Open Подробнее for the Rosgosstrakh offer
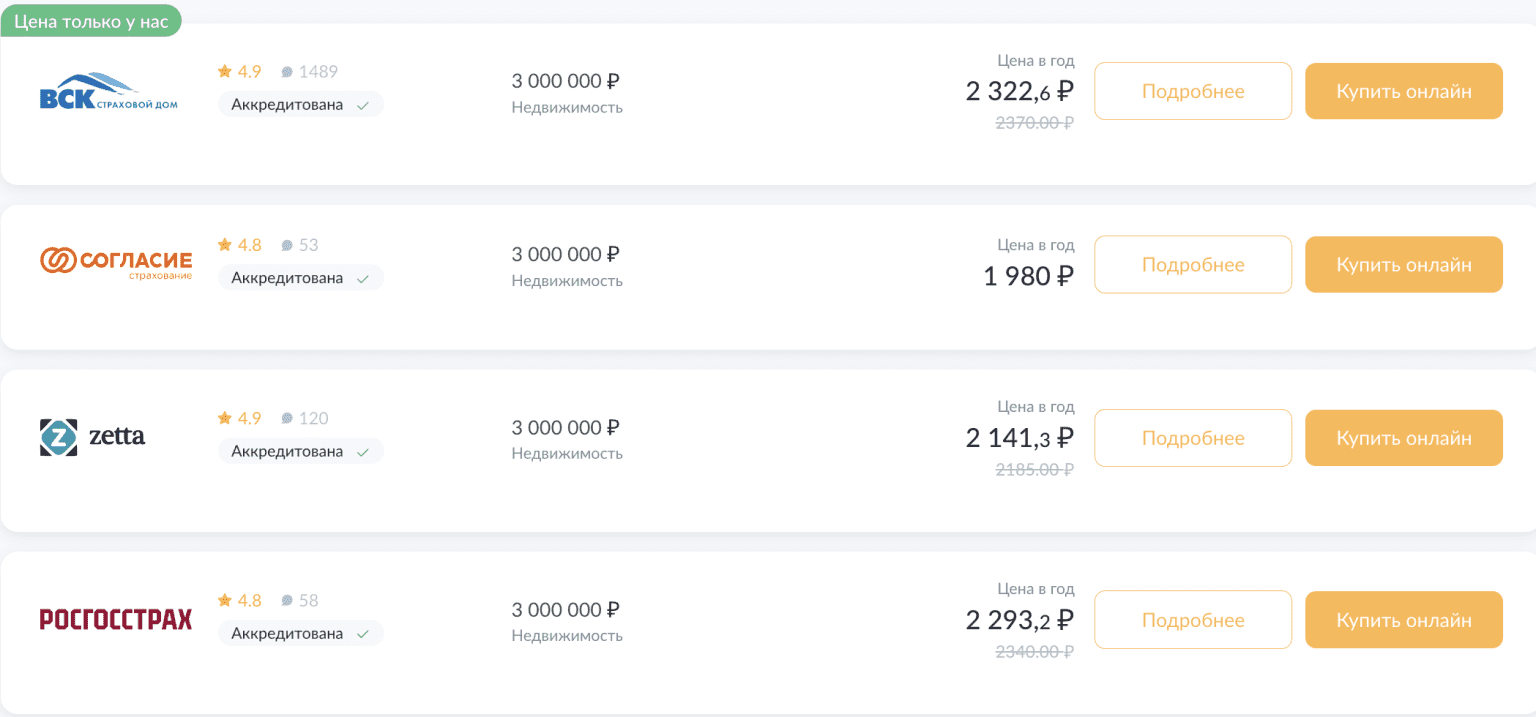1536x717 pixels. [1193, 620]
